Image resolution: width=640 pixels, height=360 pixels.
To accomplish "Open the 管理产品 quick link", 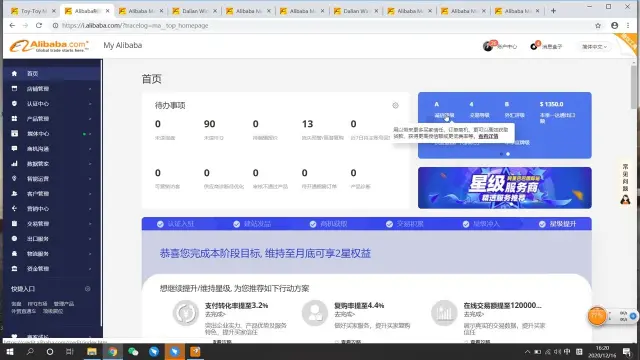I will [x=64, y=304].
